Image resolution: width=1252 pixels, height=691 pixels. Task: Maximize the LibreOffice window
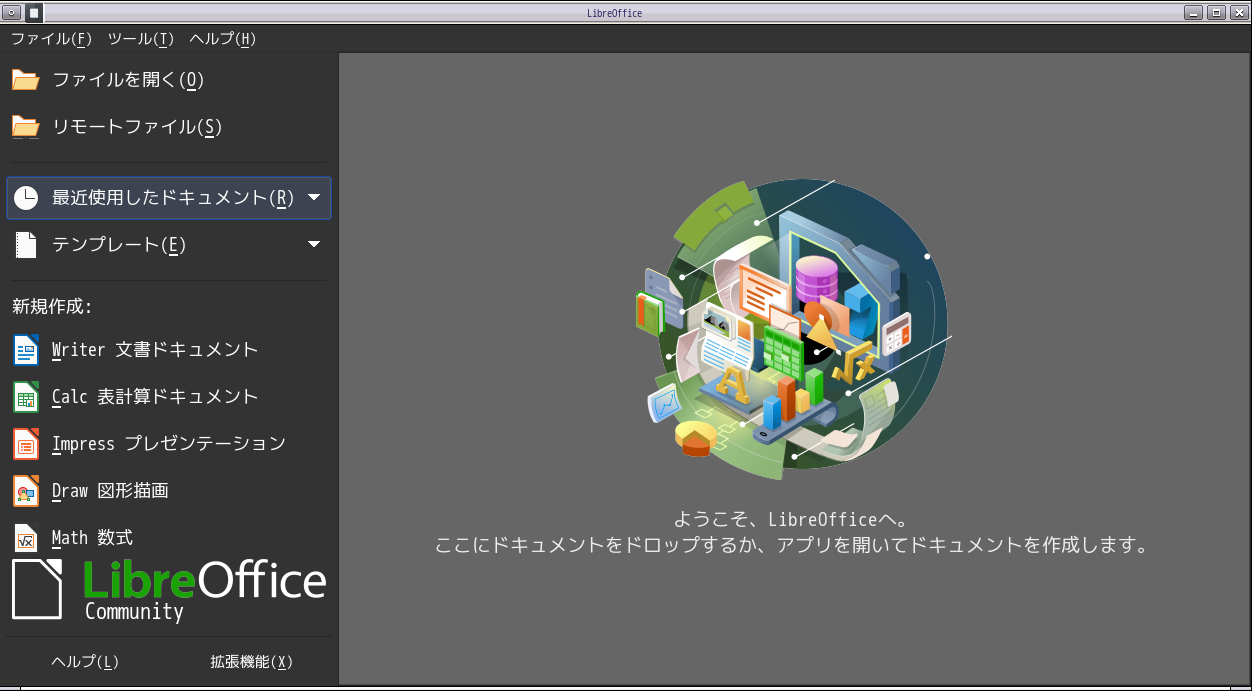pyautogui.click(x=1216, y=13)
